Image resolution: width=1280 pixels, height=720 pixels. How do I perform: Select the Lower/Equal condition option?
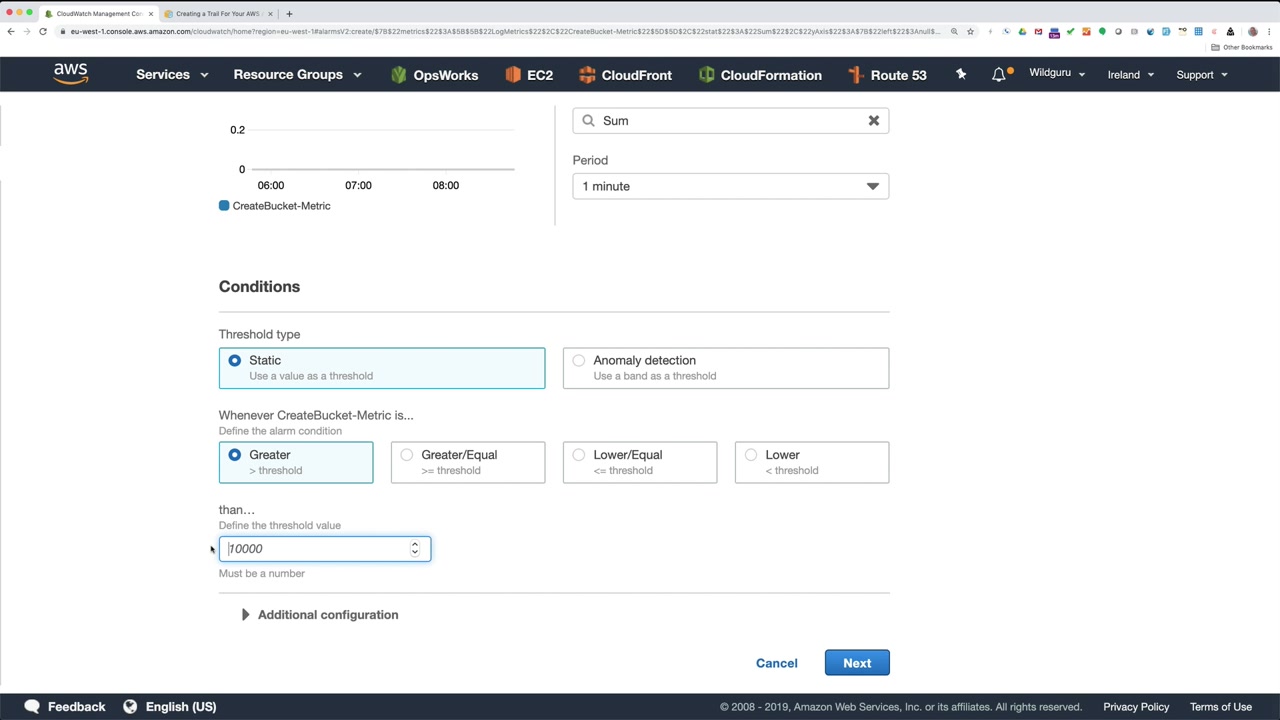click(579, 455)
